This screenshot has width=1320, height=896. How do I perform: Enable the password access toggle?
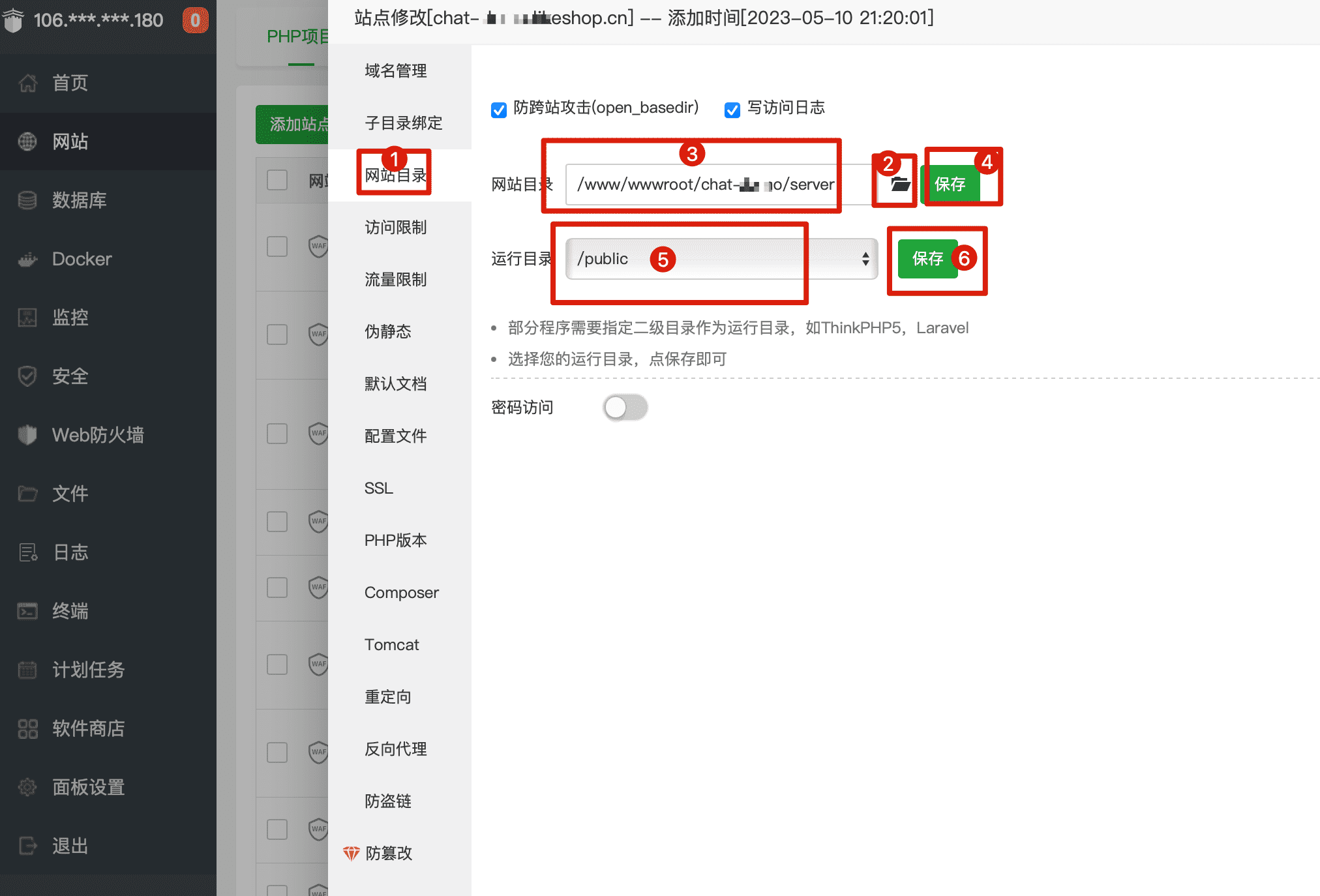coord(625,408)
